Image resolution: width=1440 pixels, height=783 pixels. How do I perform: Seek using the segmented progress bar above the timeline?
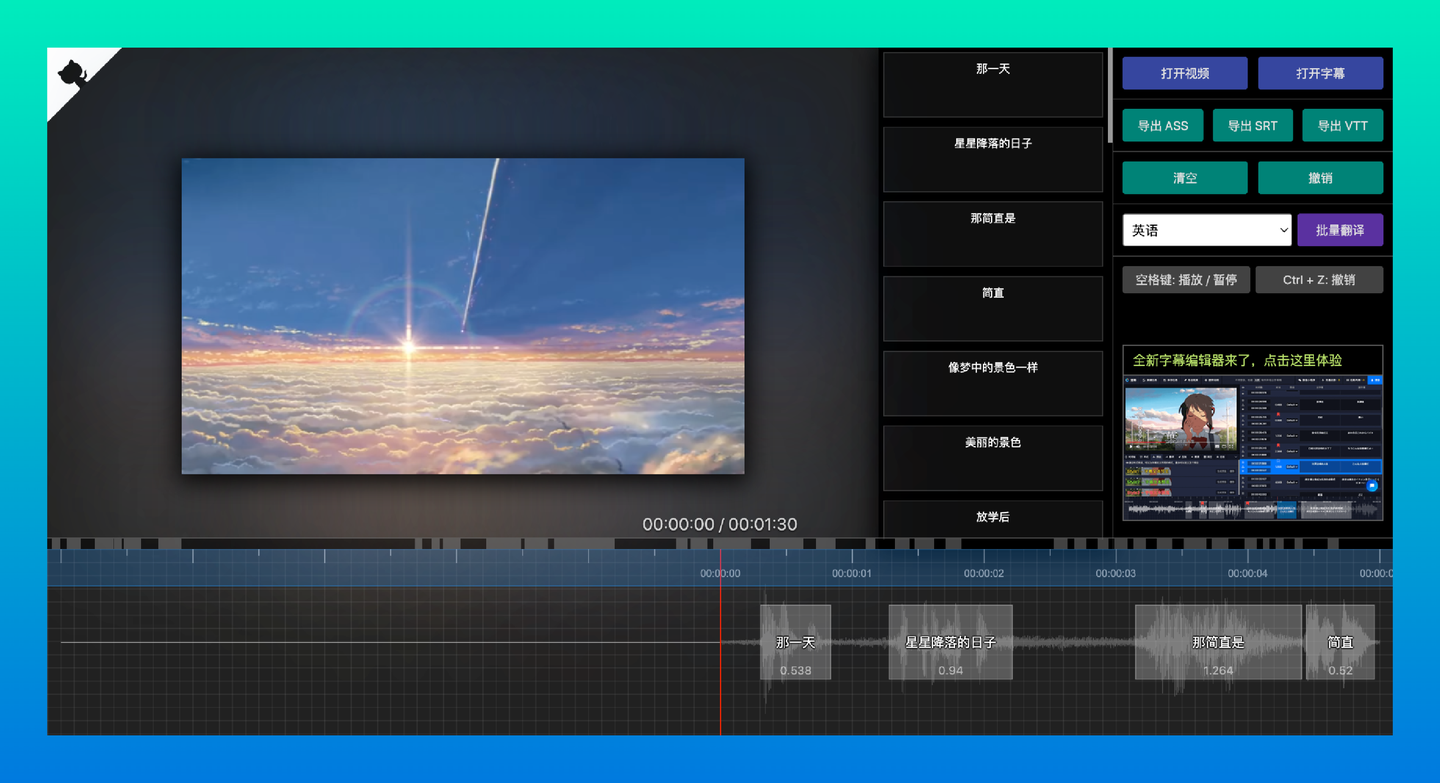pos(720,544)
